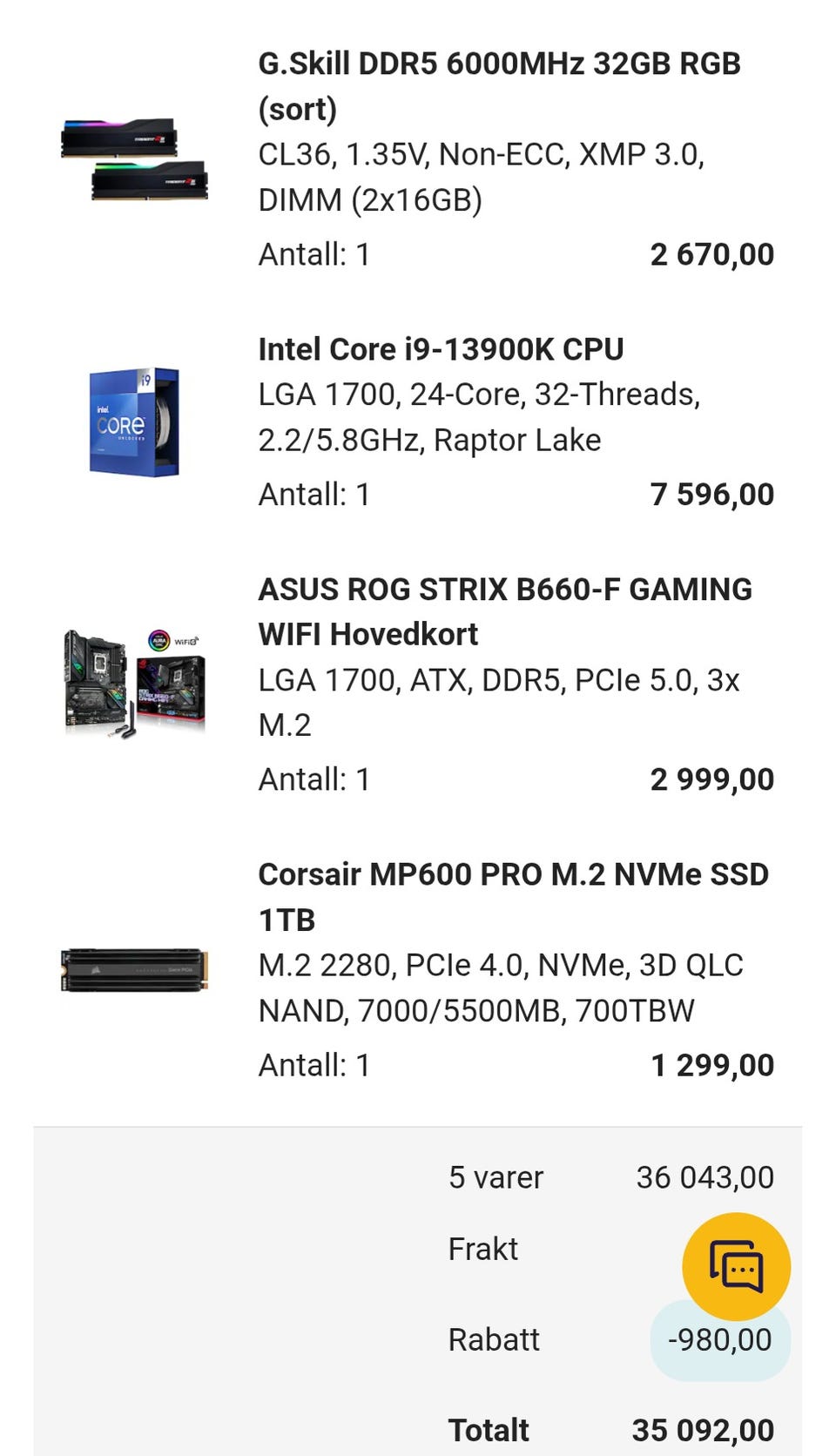Open the Corsair MP600 SSD thumbnail
Image resolution: width=836 pixels, height=1456 pixels.
pos(134,970)
